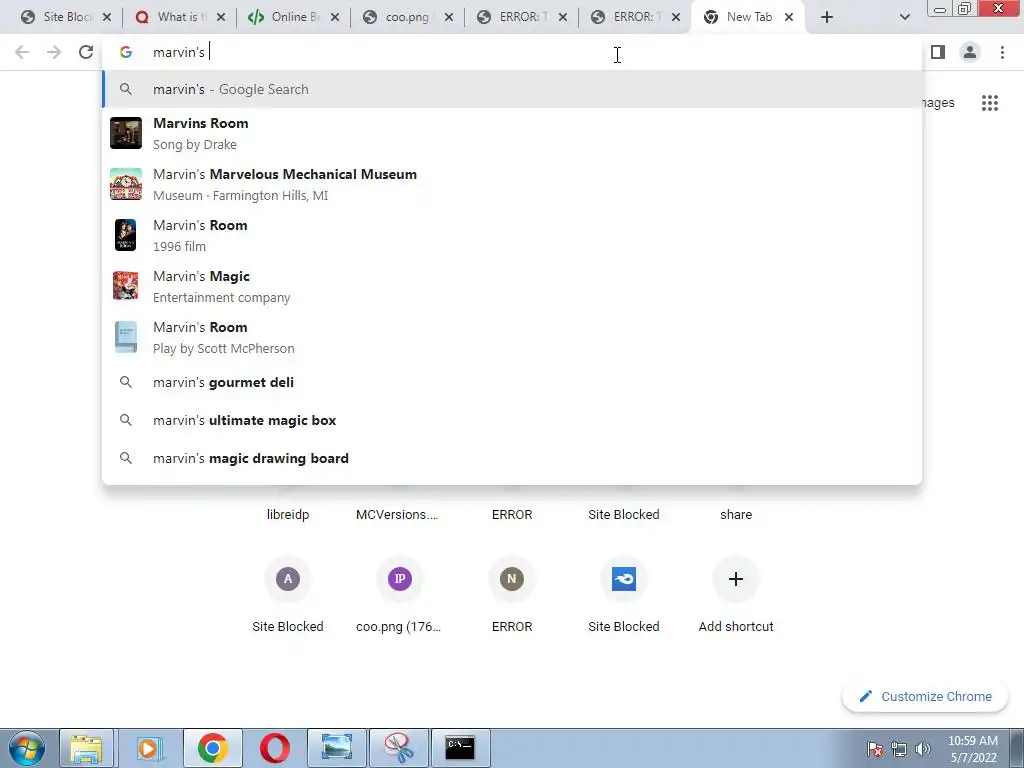Open the Chrome three-dot menu

pos(1002,52)
